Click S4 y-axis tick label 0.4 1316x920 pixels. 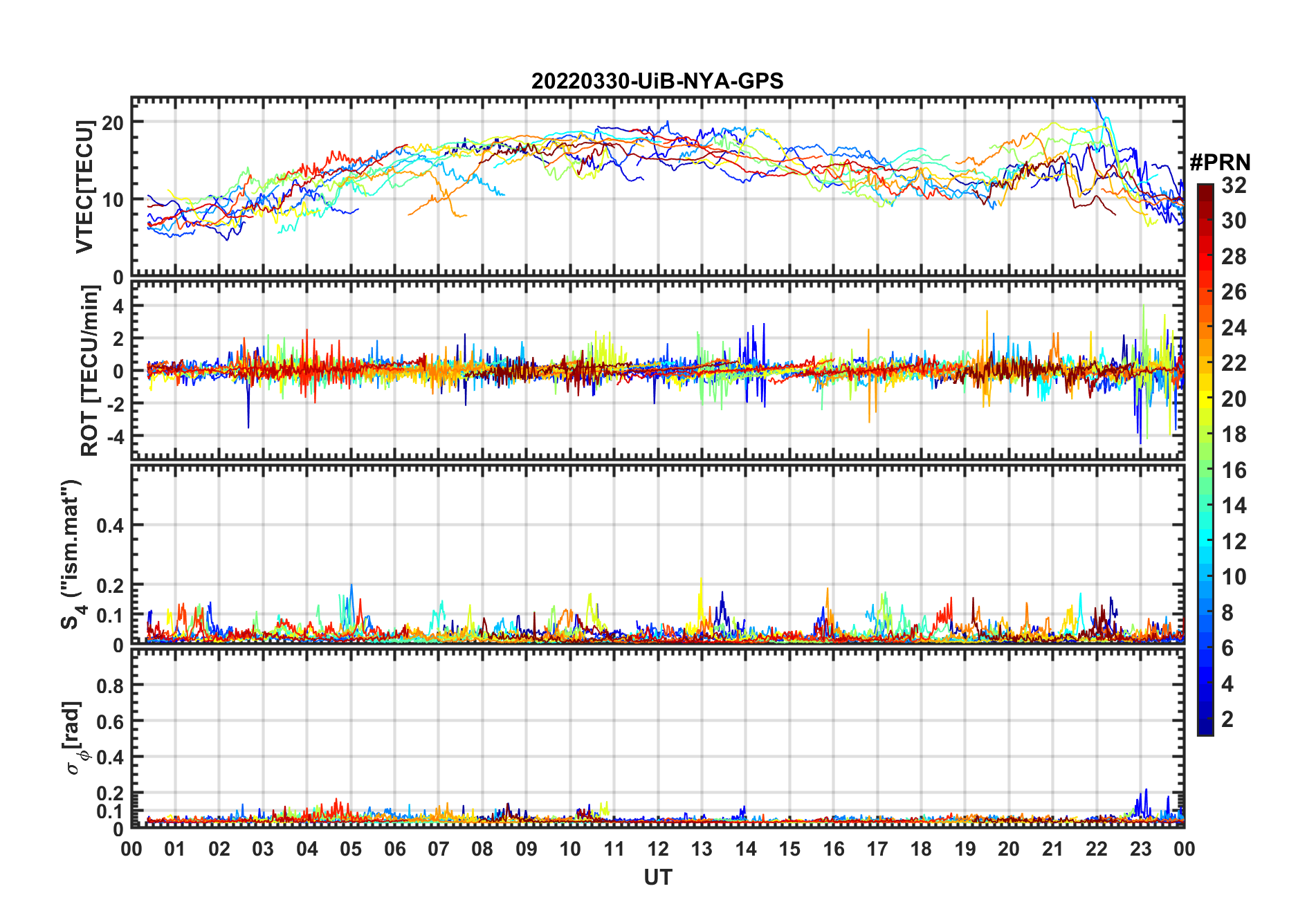110,525
